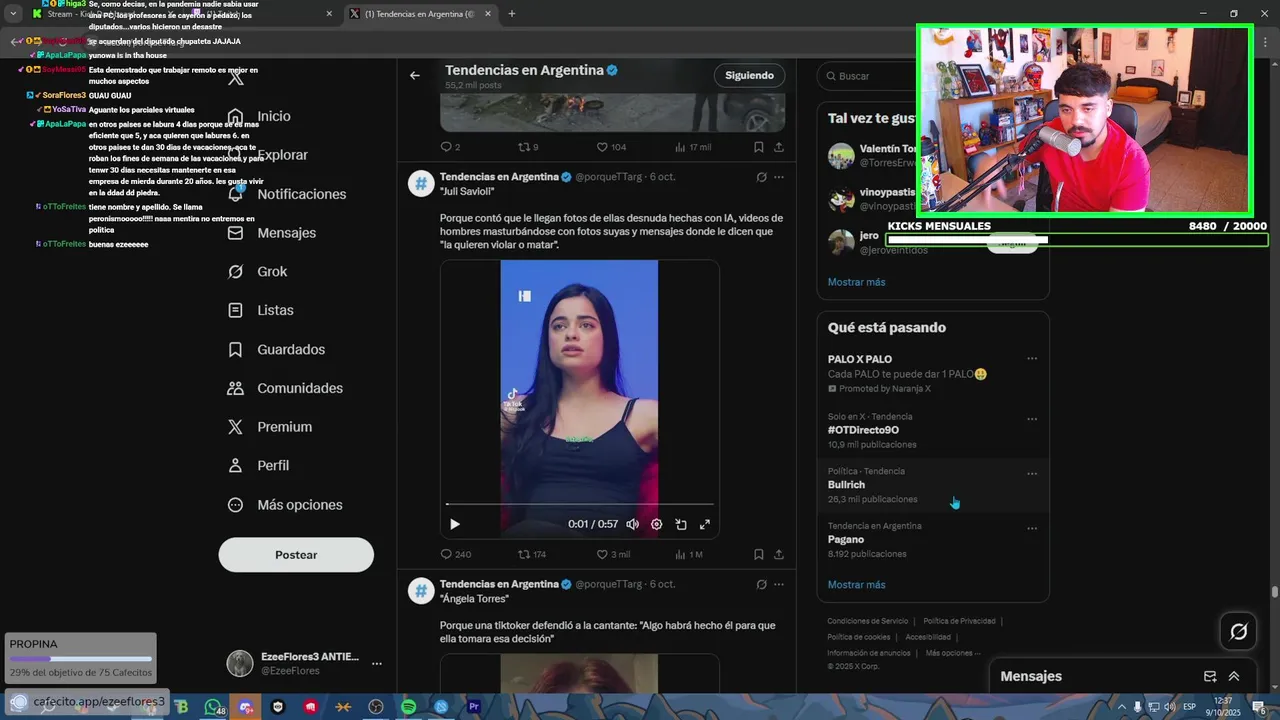The height and width of the screenshot is (720, 1280).
Task: Click the Listas icon in the sidebar
Action: tap(236, 311)
